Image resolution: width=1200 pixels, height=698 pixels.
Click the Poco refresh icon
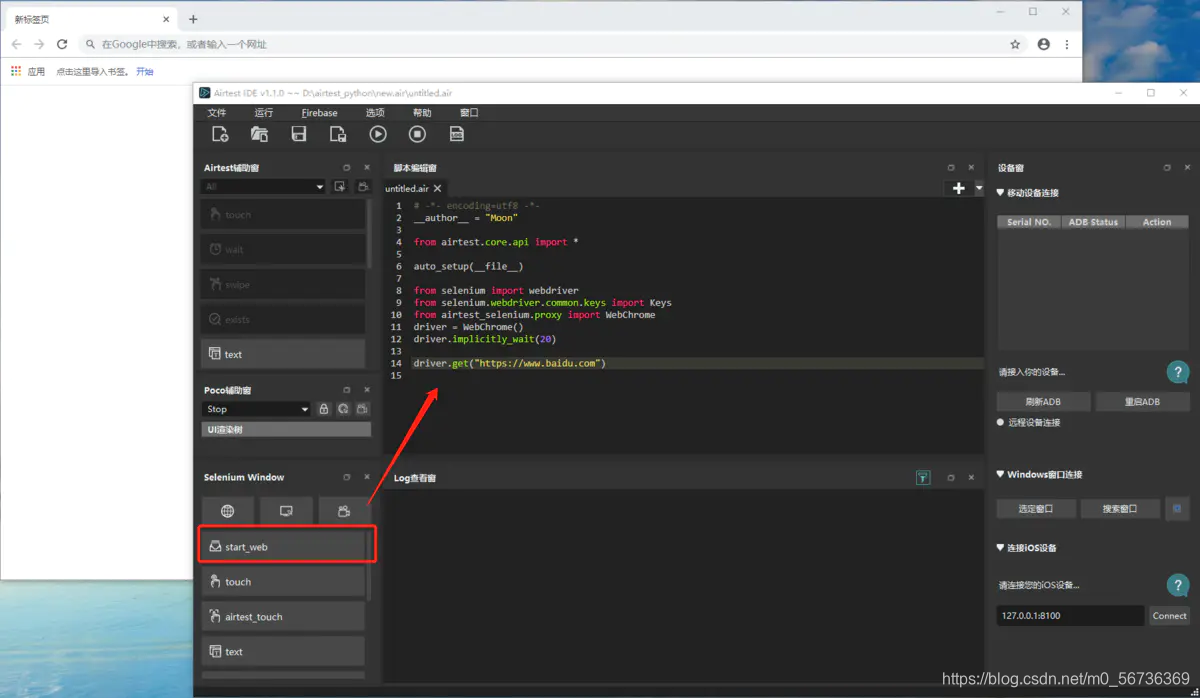click(x=343, y=409)
